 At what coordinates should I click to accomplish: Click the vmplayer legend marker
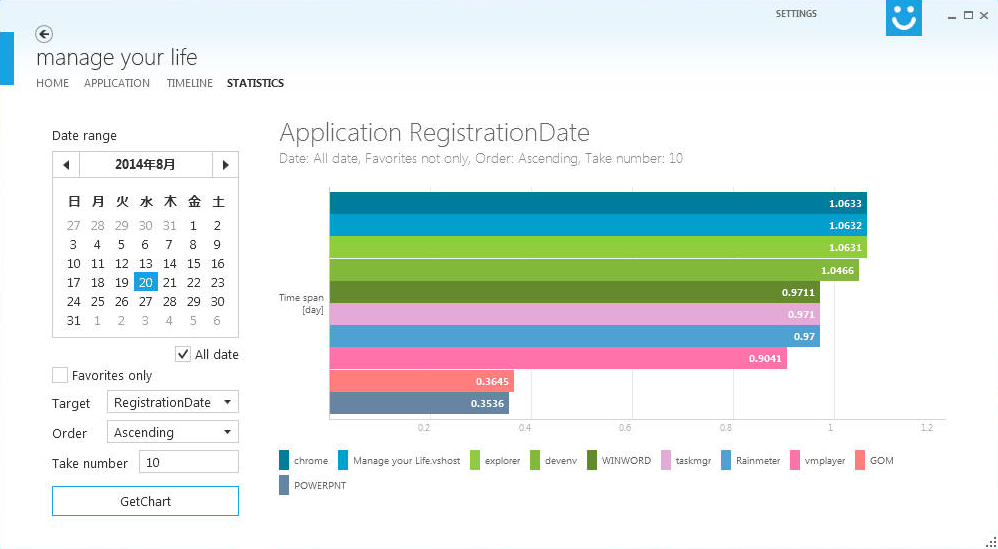click(x=795, y=461)
